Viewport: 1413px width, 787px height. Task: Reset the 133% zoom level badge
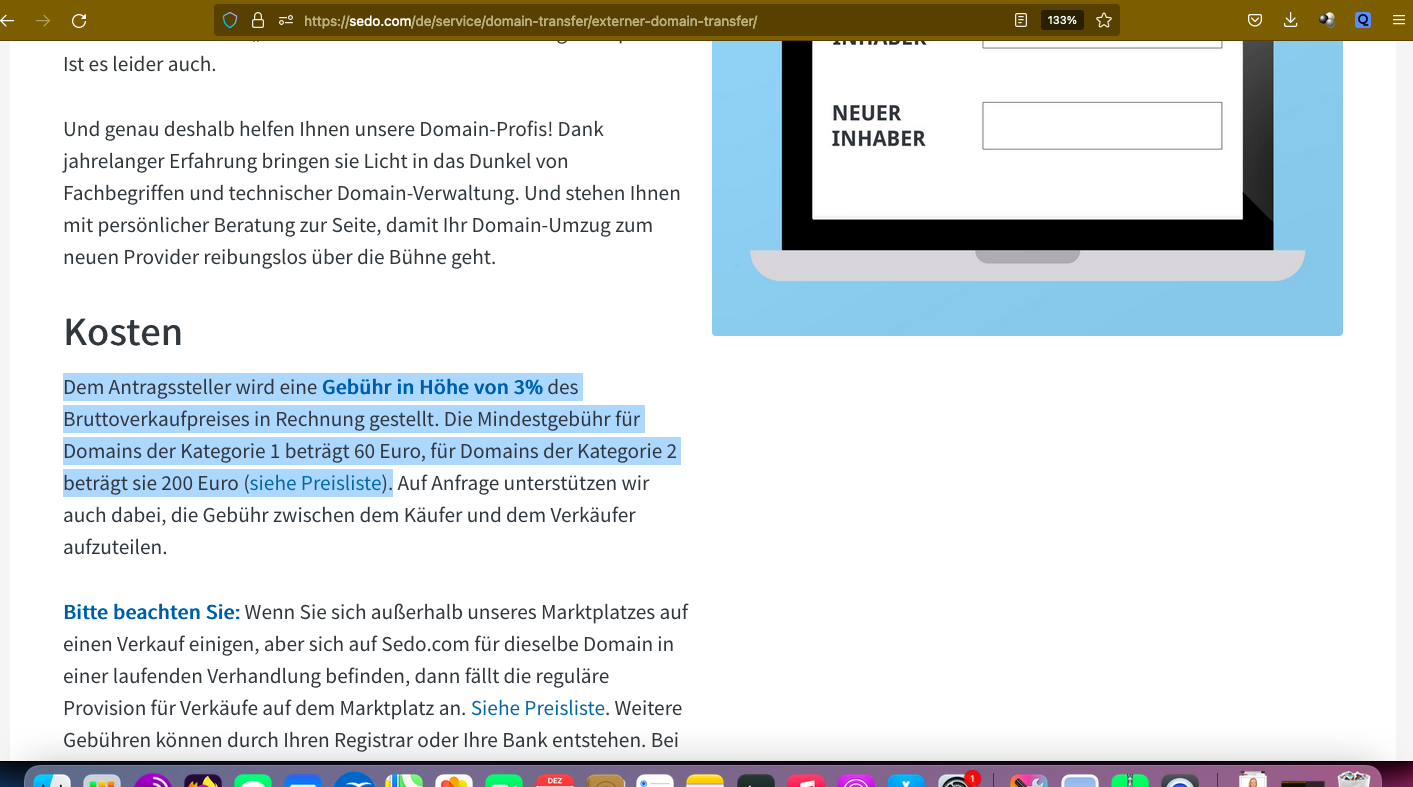click(x=1062, y=20)
